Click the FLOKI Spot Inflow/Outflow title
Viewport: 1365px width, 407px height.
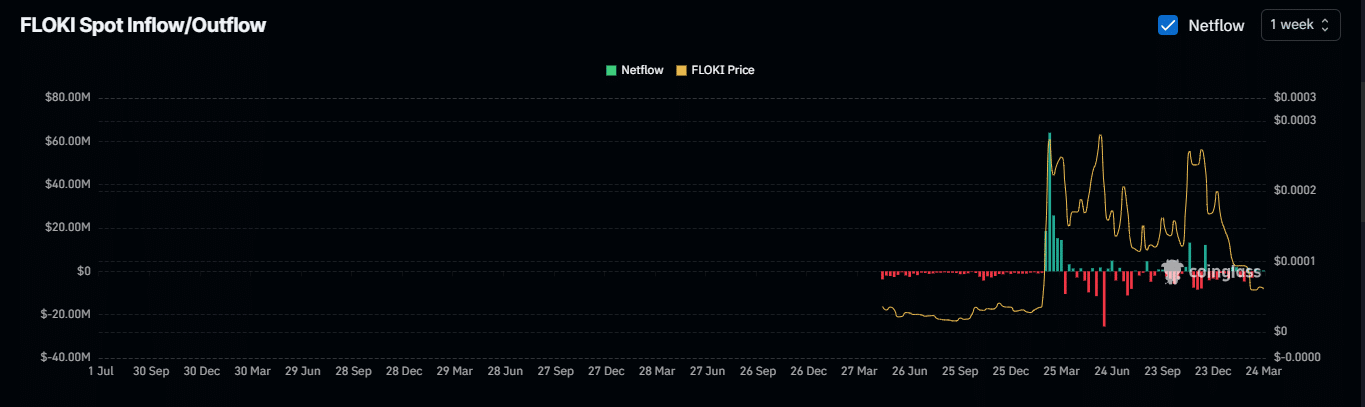coord(143,26)
